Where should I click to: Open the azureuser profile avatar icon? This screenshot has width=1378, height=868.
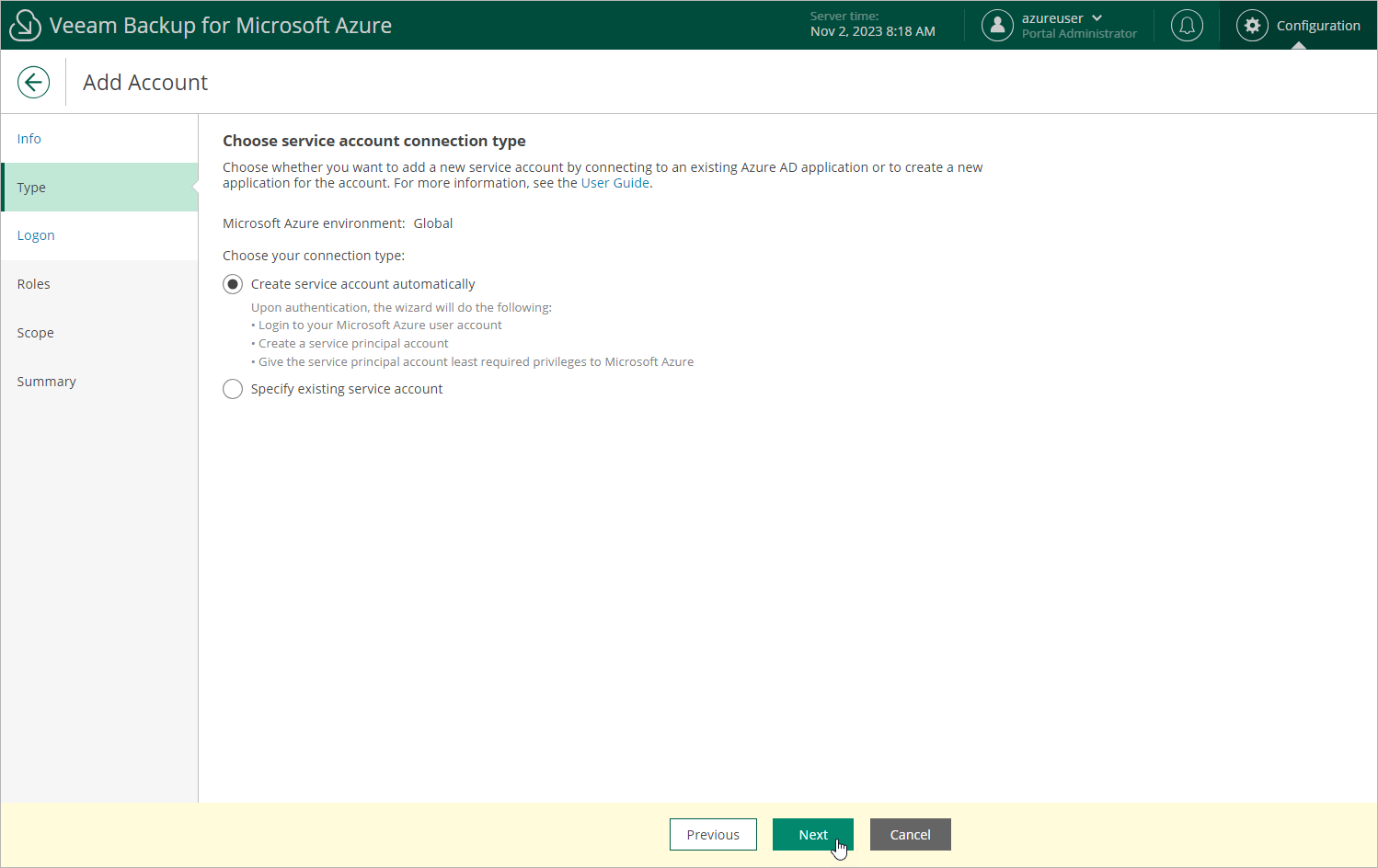coord(997,26)
